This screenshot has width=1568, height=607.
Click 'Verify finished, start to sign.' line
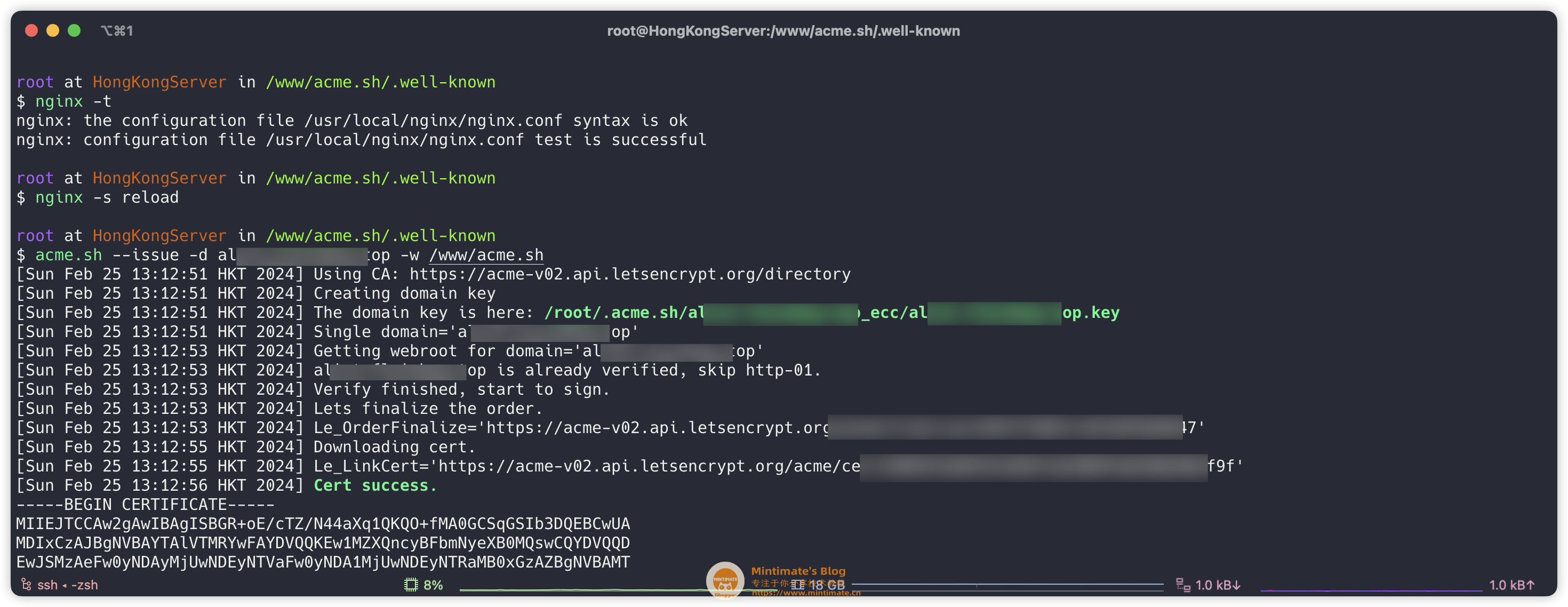pyautogui.click(x=313, y=389)
